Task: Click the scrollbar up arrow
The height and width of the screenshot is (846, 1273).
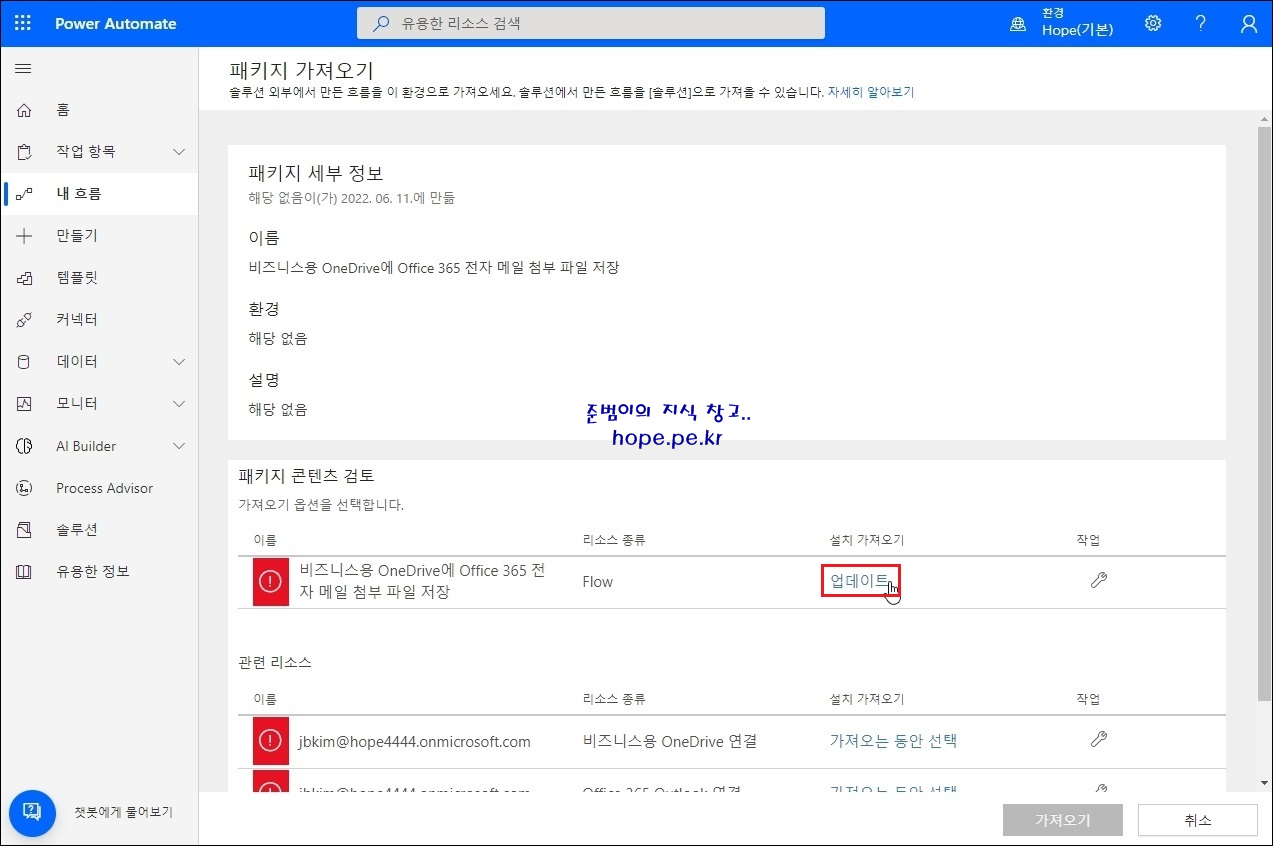Action: coord(1264,119)
